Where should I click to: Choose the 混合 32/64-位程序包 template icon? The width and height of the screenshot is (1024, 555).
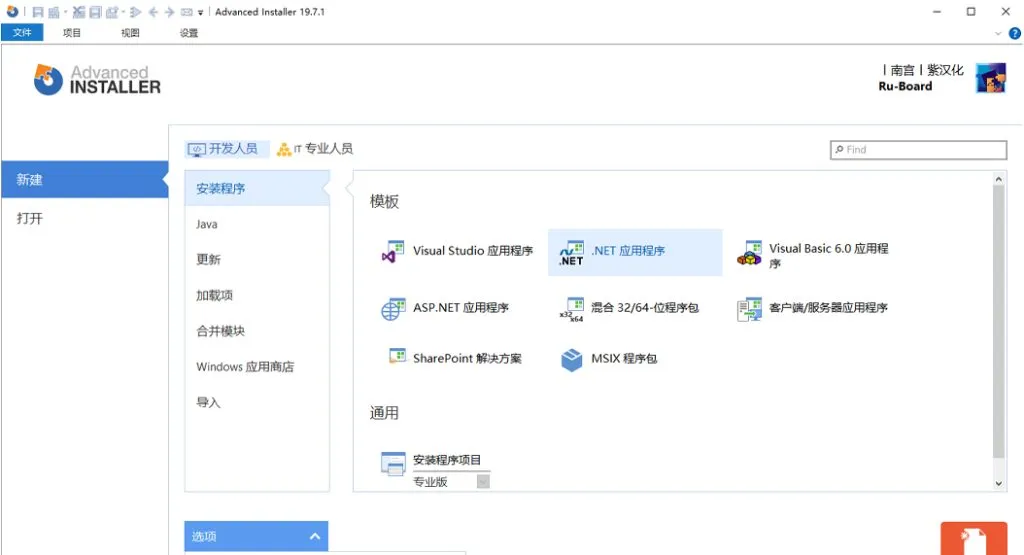[571, 309]
